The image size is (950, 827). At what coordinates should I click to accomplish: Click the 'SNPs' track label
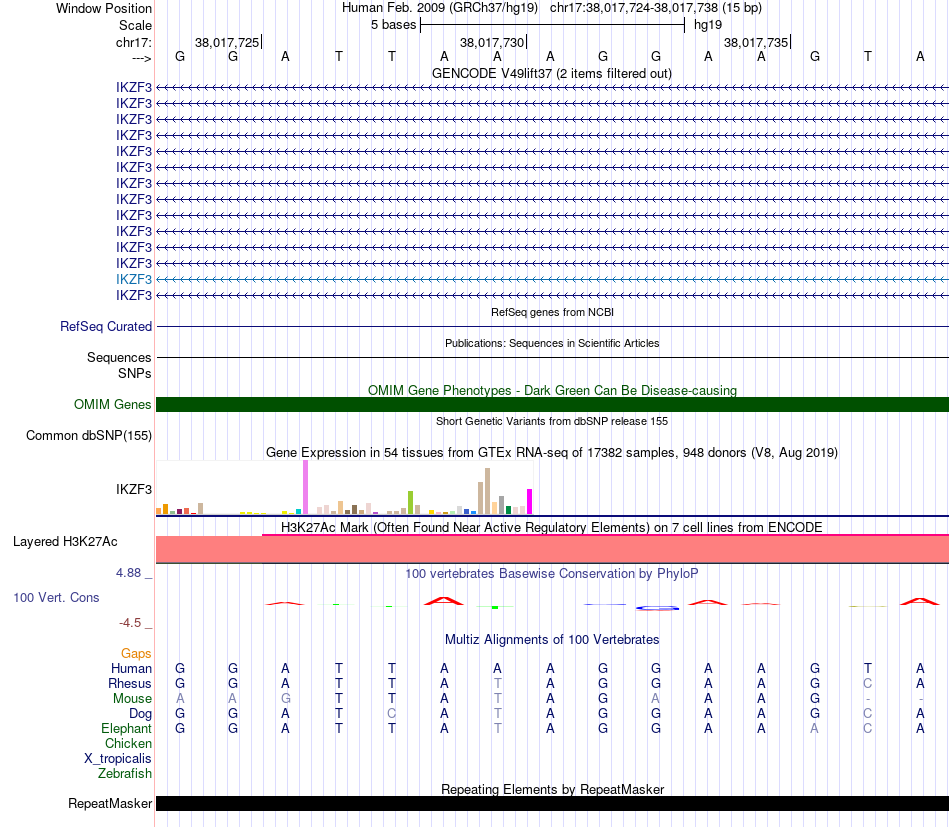tap(135, 373)
